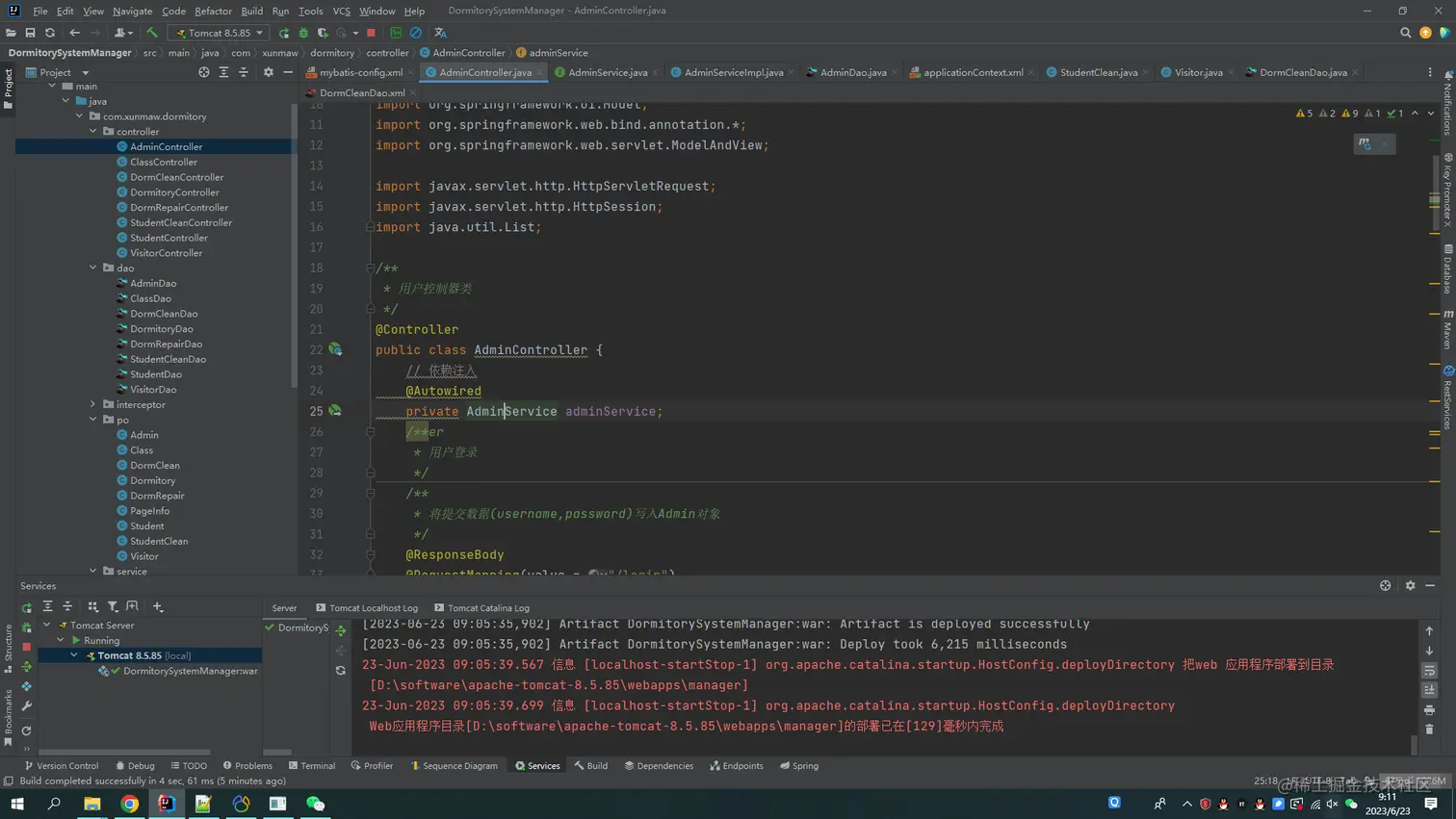Image resolution: width=1456 pixels, height=819 pixels.
Task: Click Chrome icon on Windows taskbar
Action: pos(129,804)
